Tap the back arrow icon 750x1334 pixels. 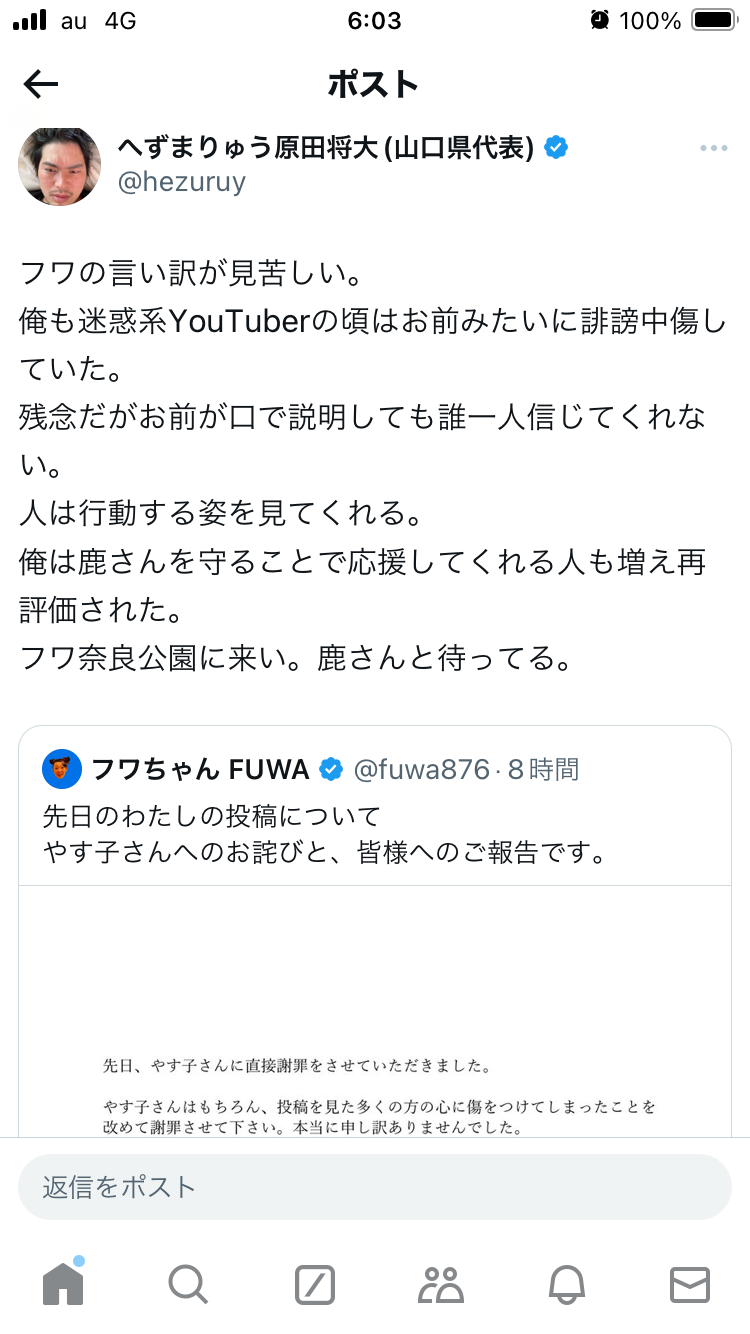(41, 85)
